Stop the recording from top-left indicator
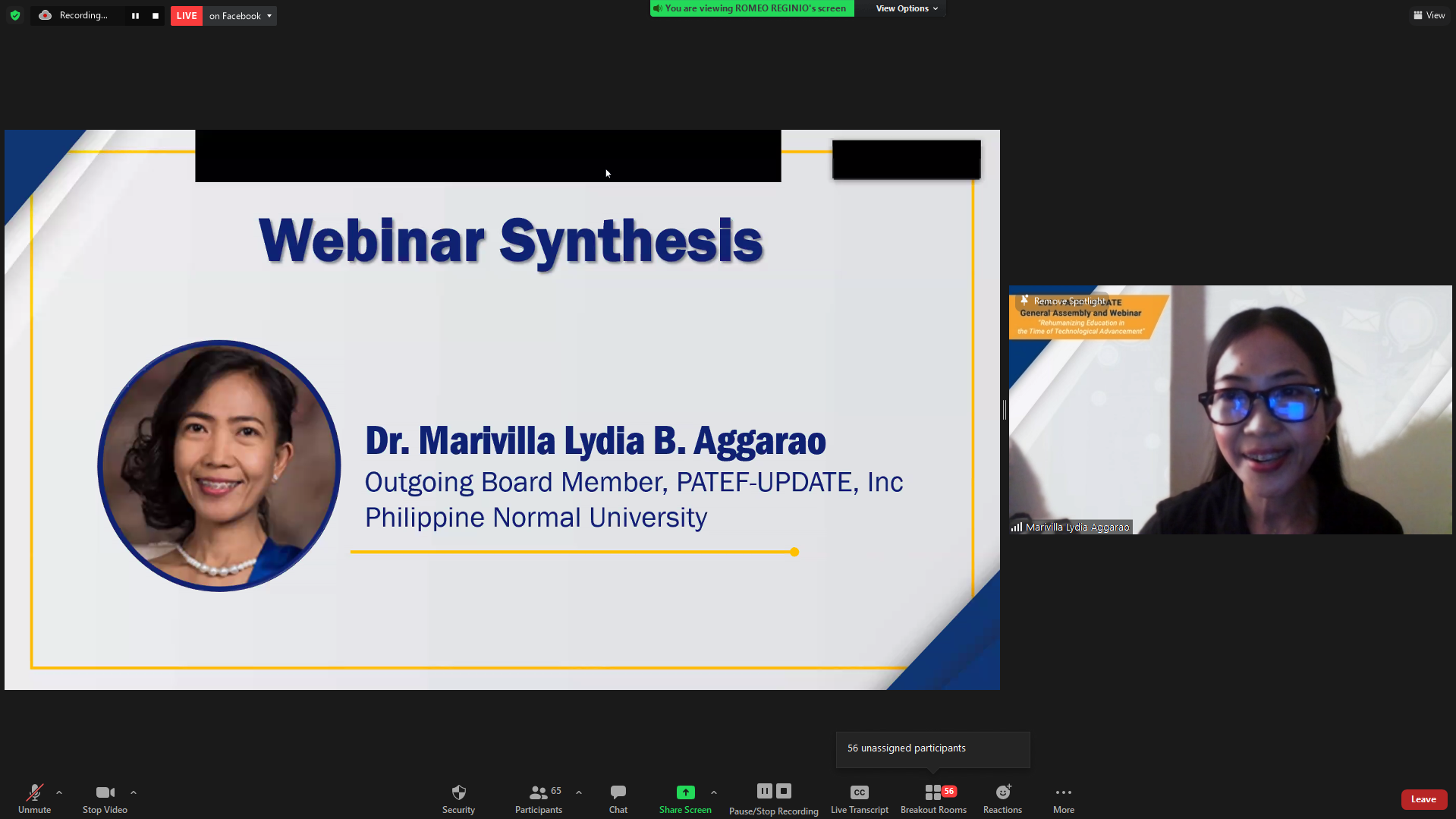Image resolution: width=1456 pixels, height=819 pixels. coord(156,16)
